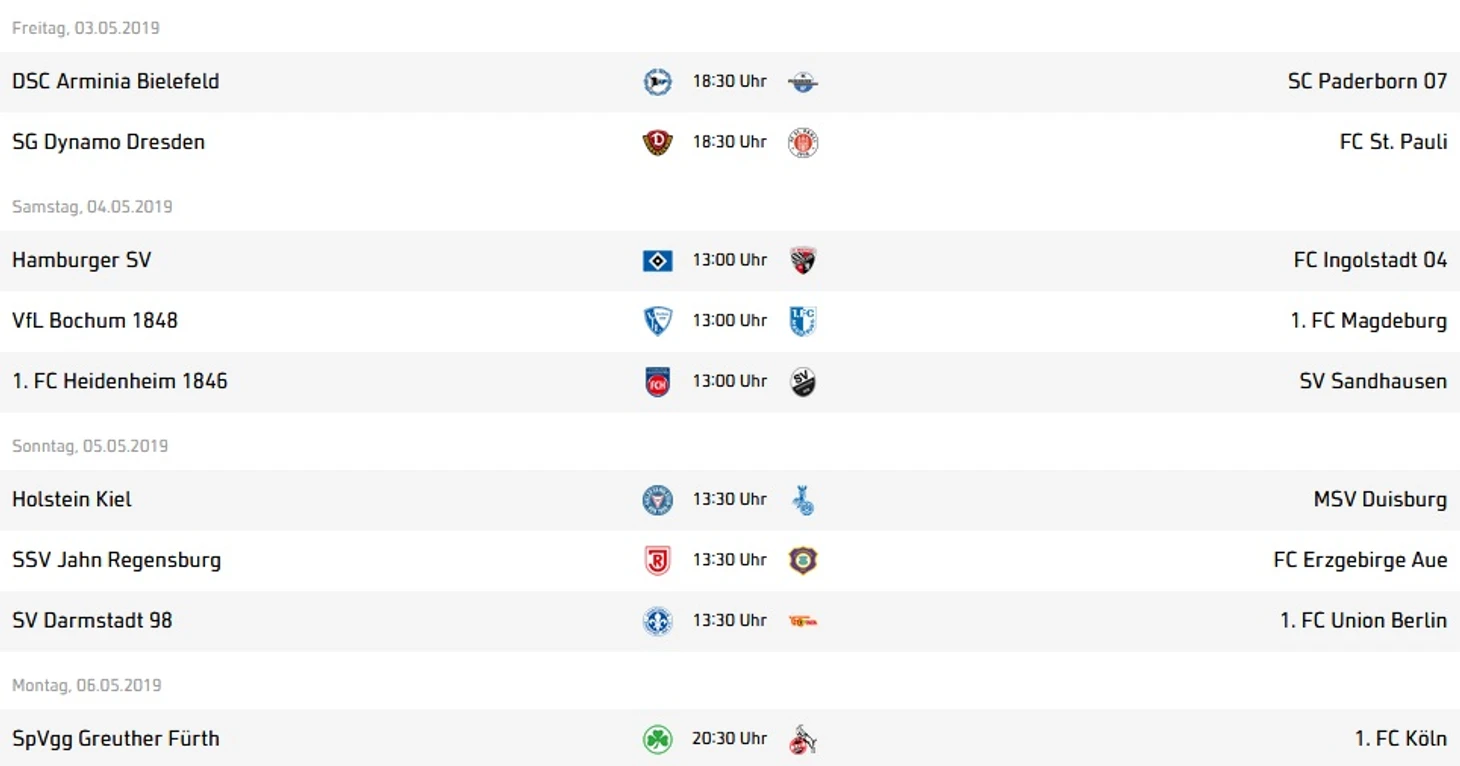1460x766 pixels.
Task: Click the SV Sandhausen round logo
Action: (x=802, y=382)
